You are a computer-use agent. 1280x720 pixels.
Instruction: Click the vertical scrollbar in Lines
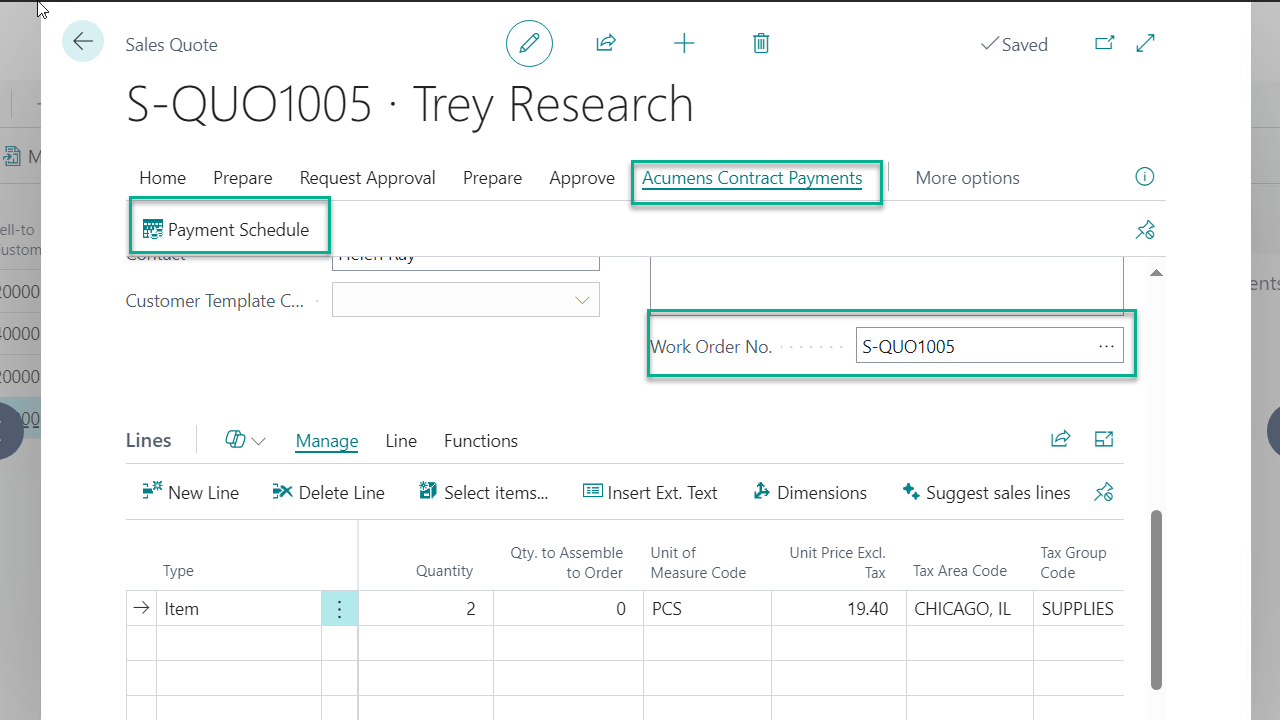pyautogui.click(x=1156, y=600)
